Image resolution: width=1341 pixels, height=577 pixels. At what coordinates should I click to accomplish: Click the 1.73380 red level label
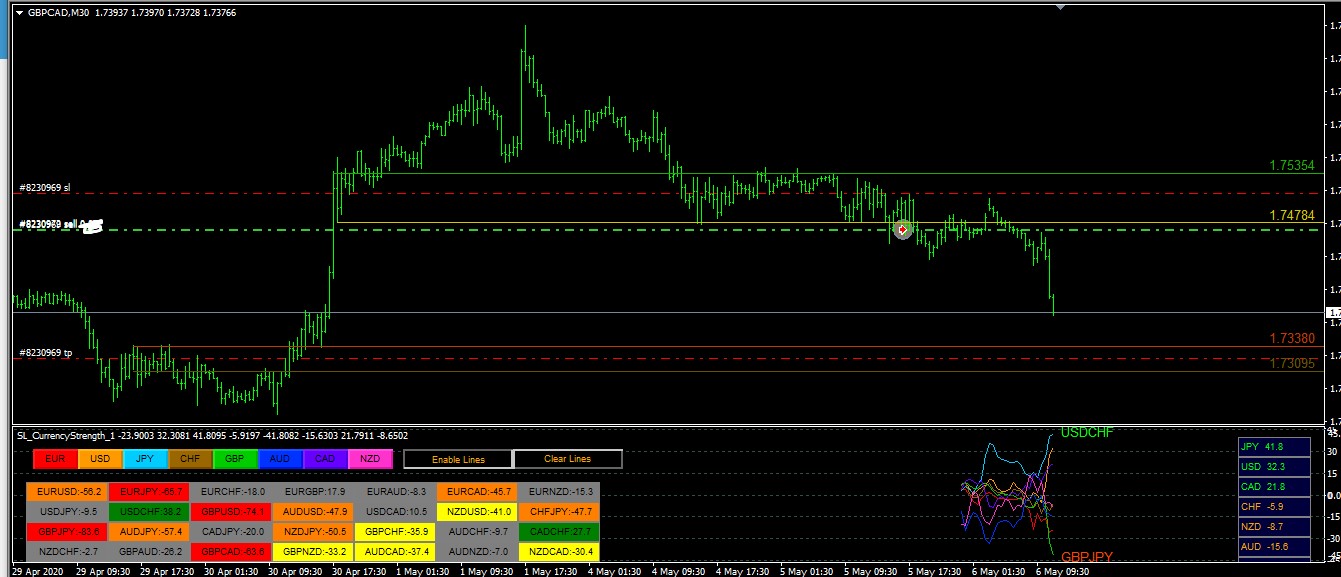tap(1291, 339)
